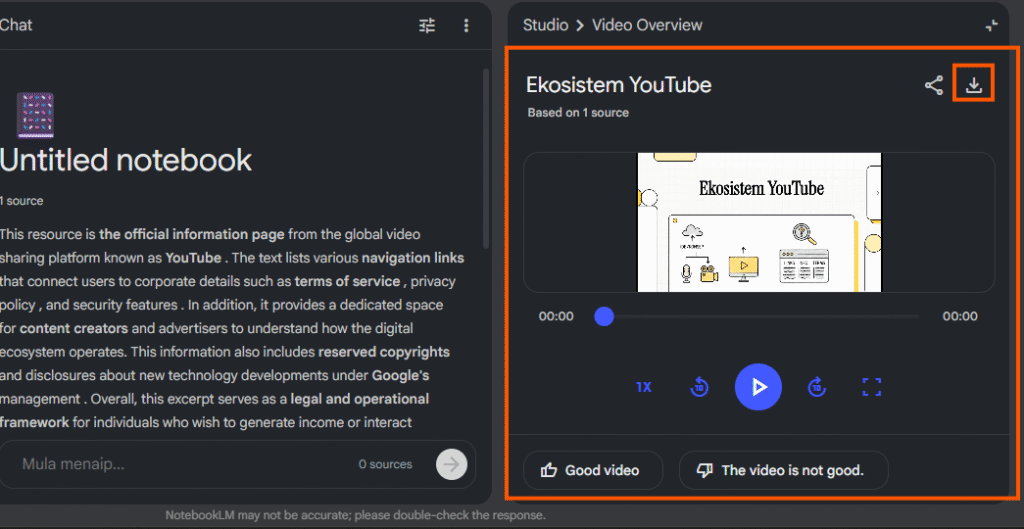Collapse the Studio panel view
The image size is (1024, 529).
pyautogui.click(x=991, y=26)
